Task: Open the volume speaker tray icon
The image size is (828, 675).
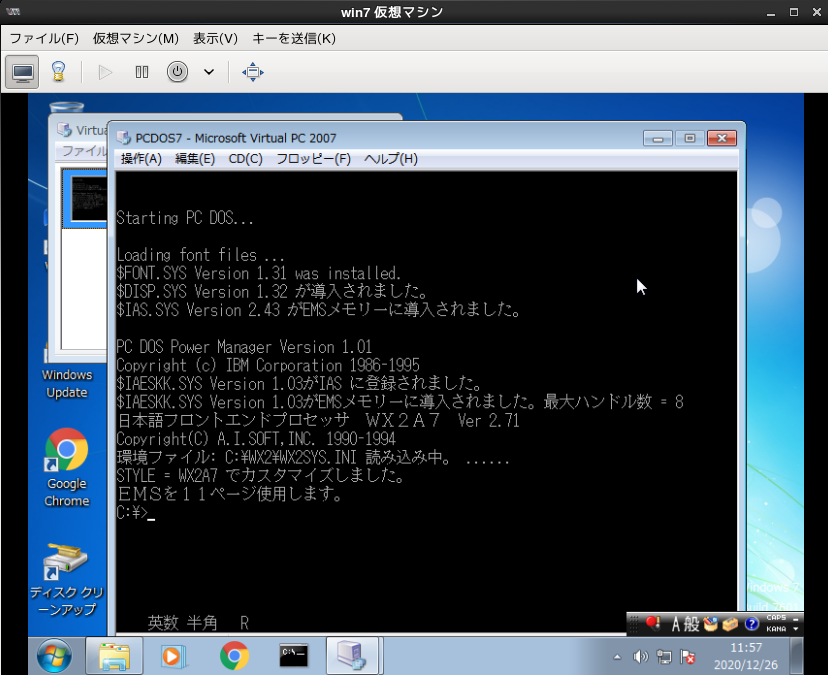Action: 641,657
